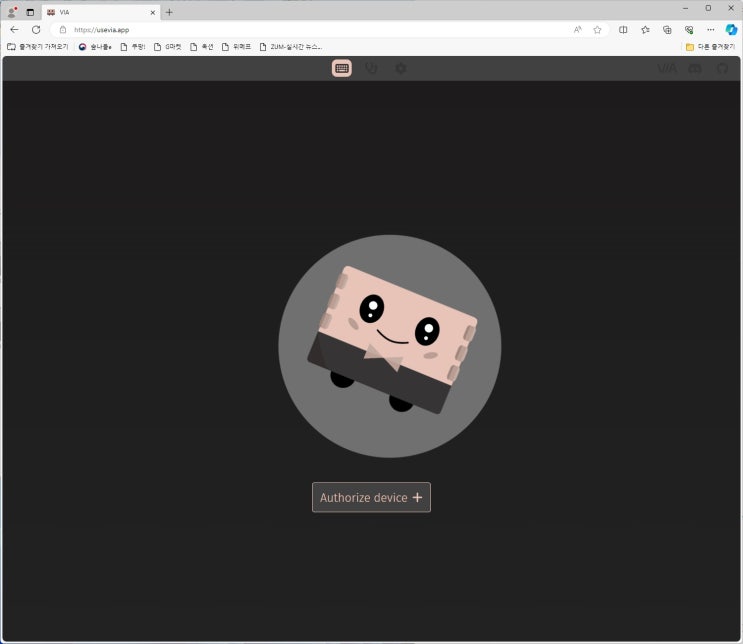The width and height of the screenshot is (743, 644).
Task: Open split screen icon
Action: point(623,29)
